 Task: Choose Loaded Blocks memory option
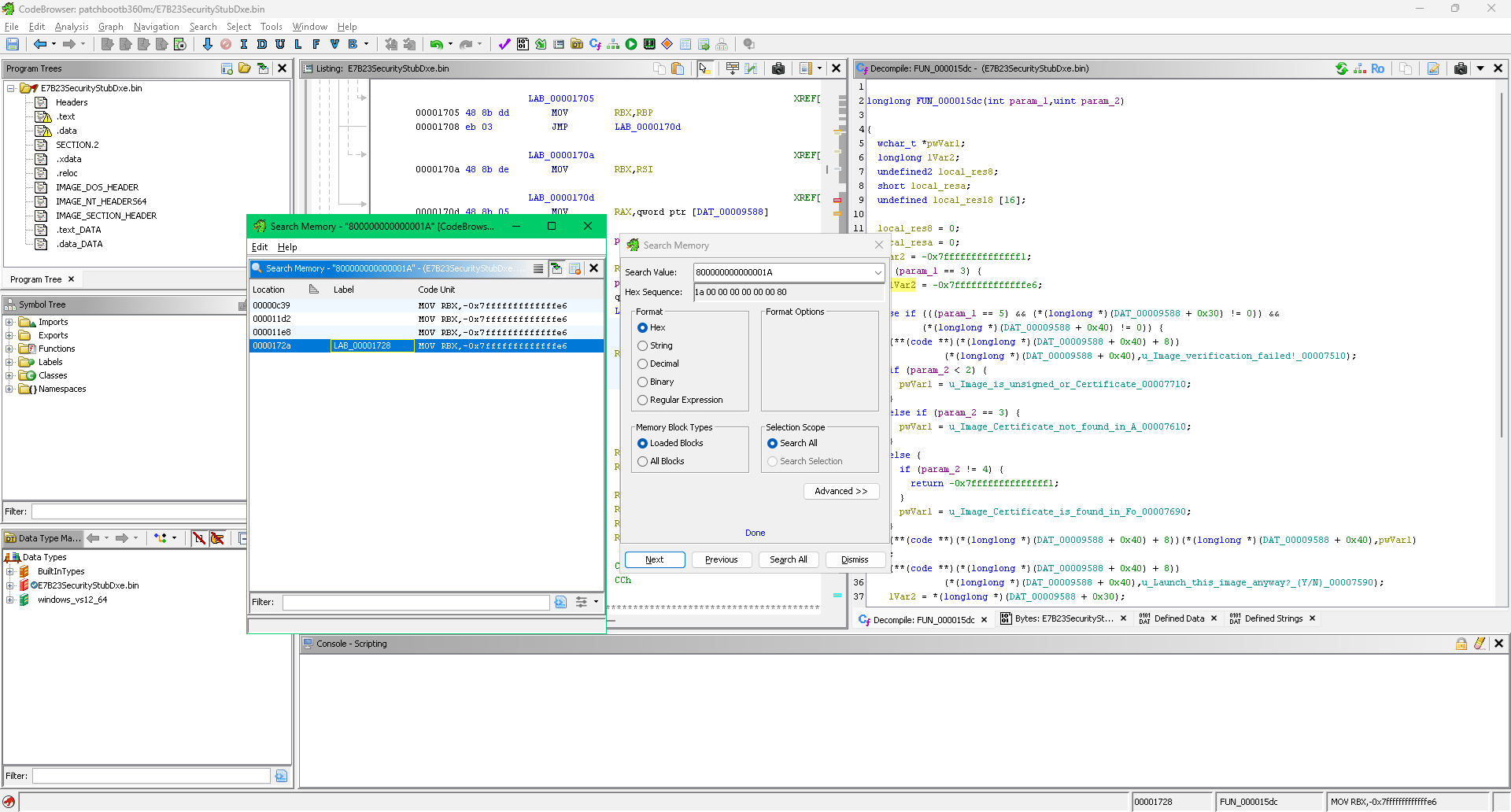pos(642,443)
